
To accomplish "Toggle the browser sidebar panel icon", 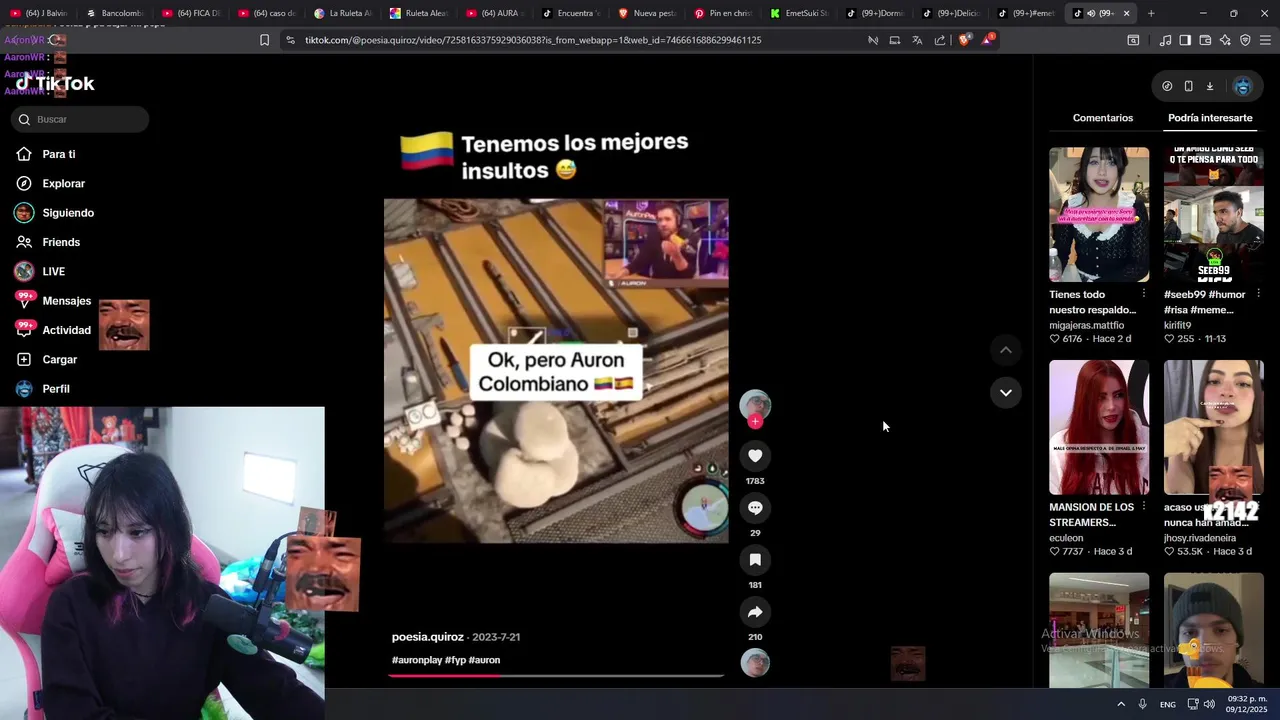I will (1185, 40).
